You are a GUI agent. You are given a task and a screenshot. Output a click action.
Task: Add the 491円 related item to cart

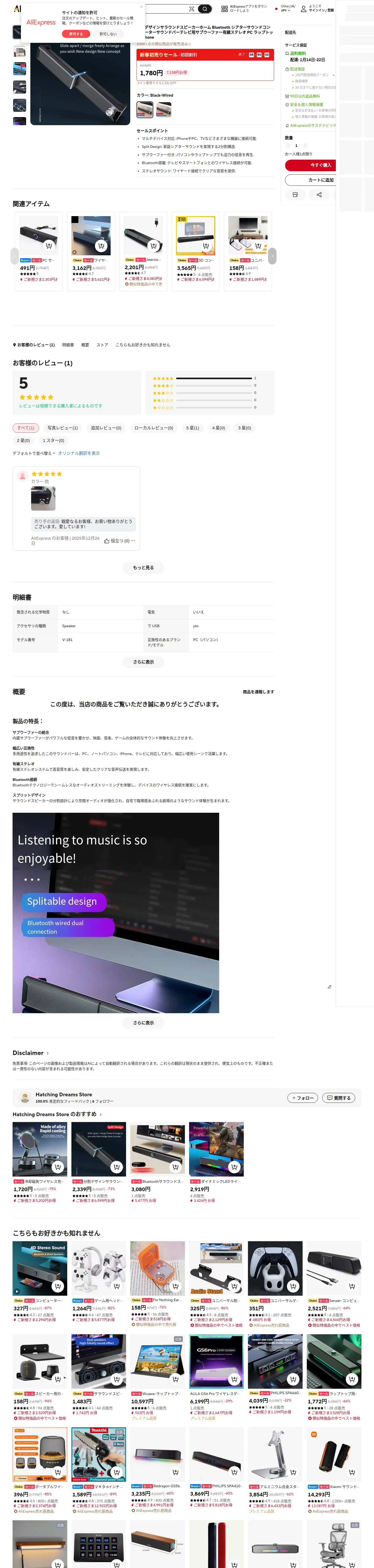pyautogui.click(x=49, y=246)
